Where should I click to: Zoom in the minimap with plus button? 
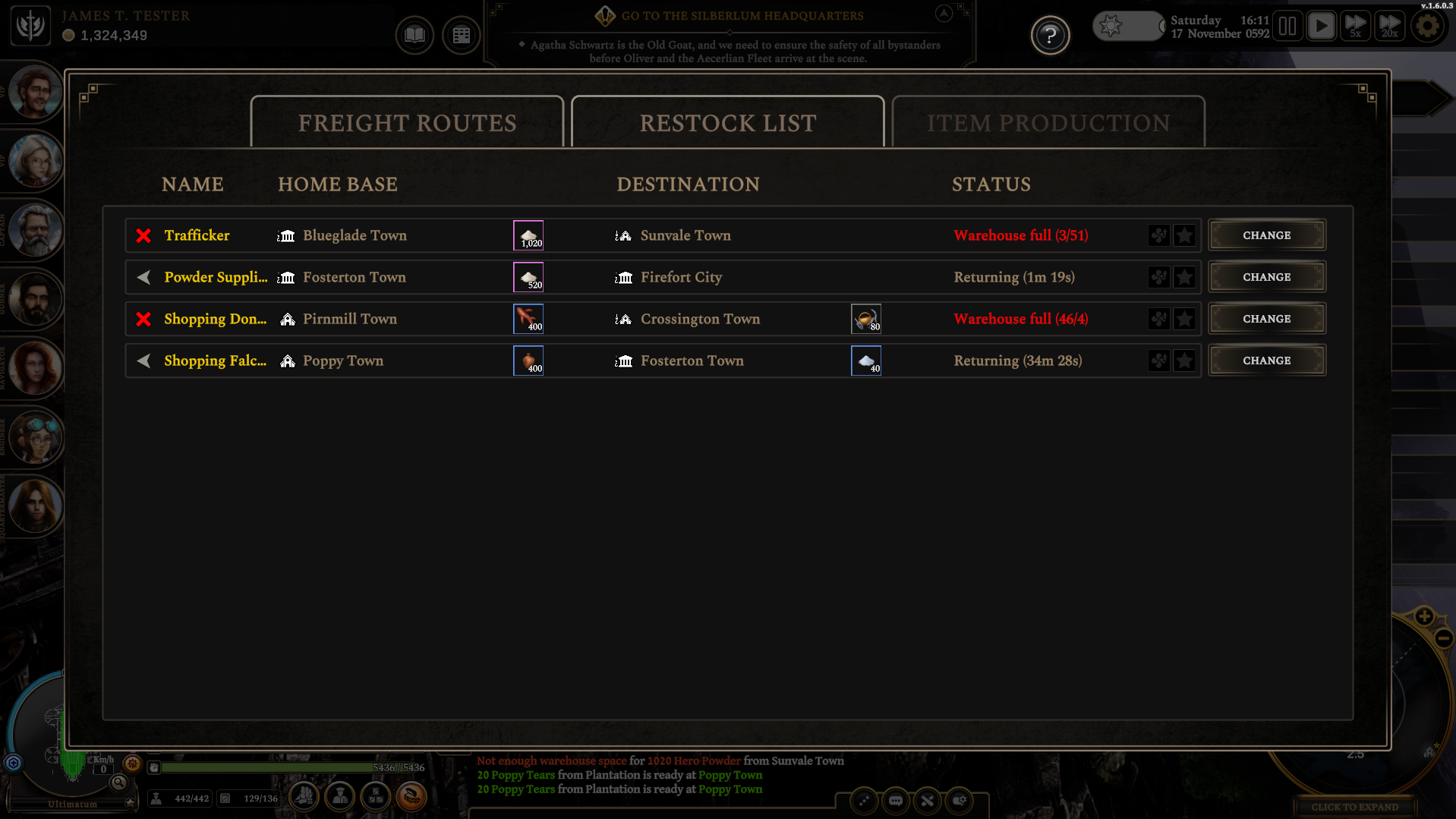pos(1424,616)
